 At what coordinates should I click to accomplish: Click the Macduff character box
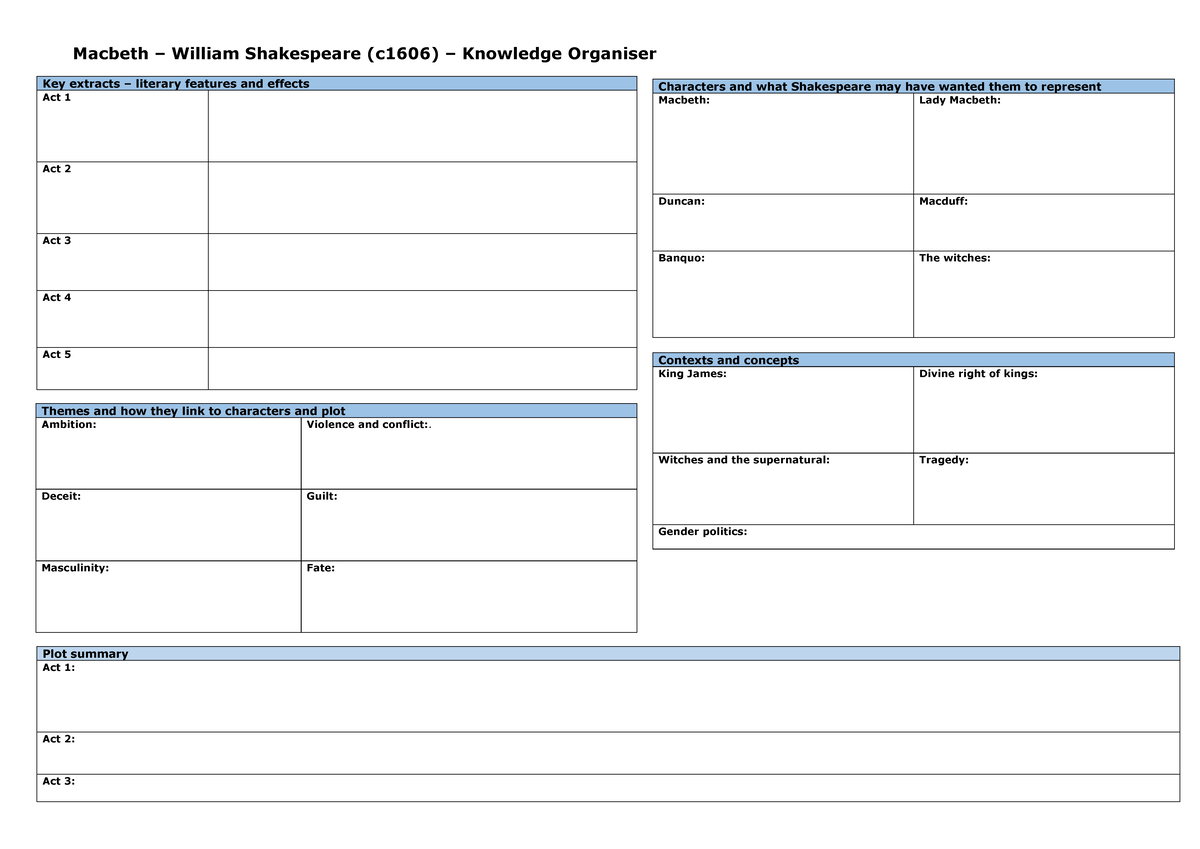tap(1043, 222)
